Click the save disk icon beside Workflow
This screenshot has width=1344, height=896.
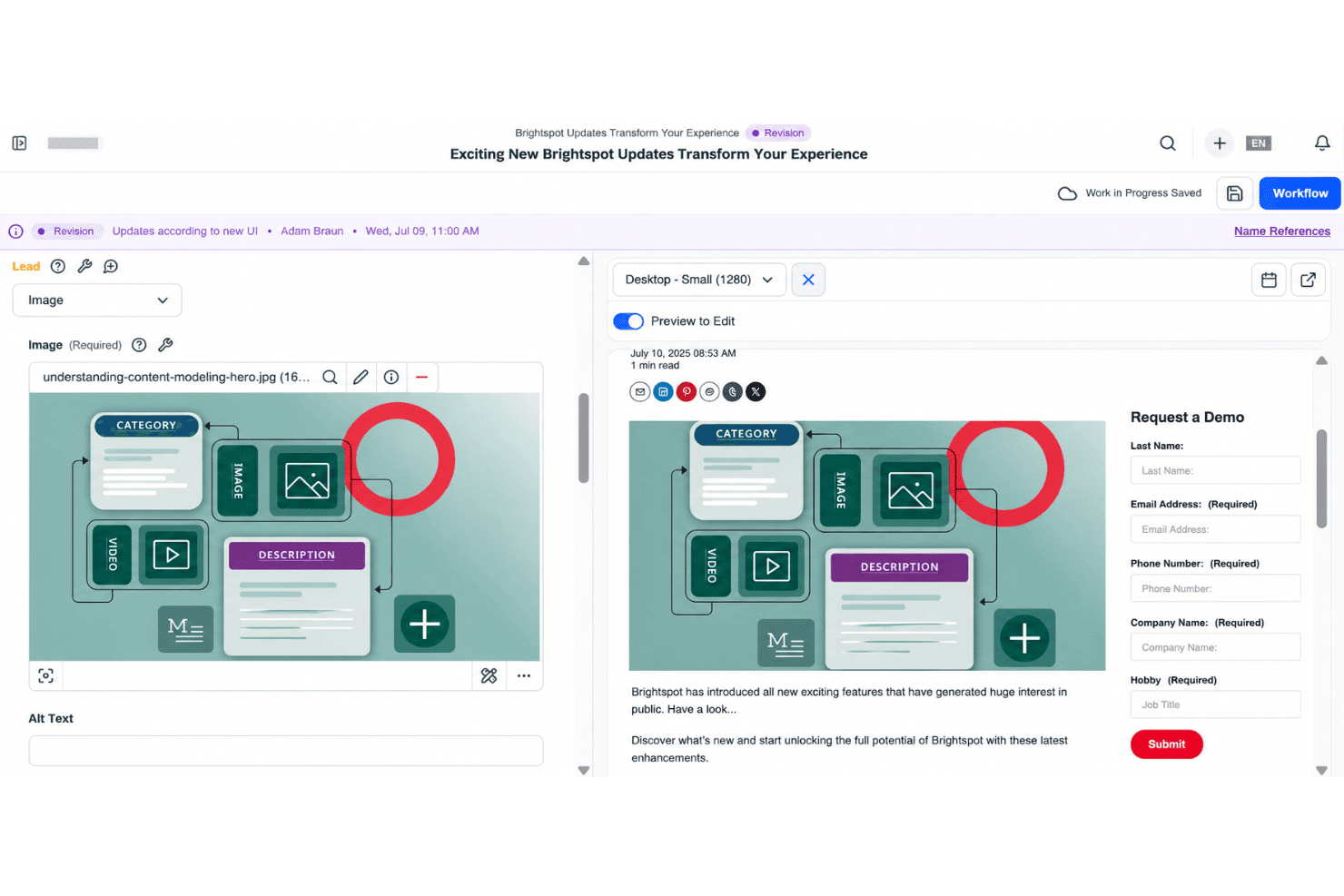point(1234,193)
